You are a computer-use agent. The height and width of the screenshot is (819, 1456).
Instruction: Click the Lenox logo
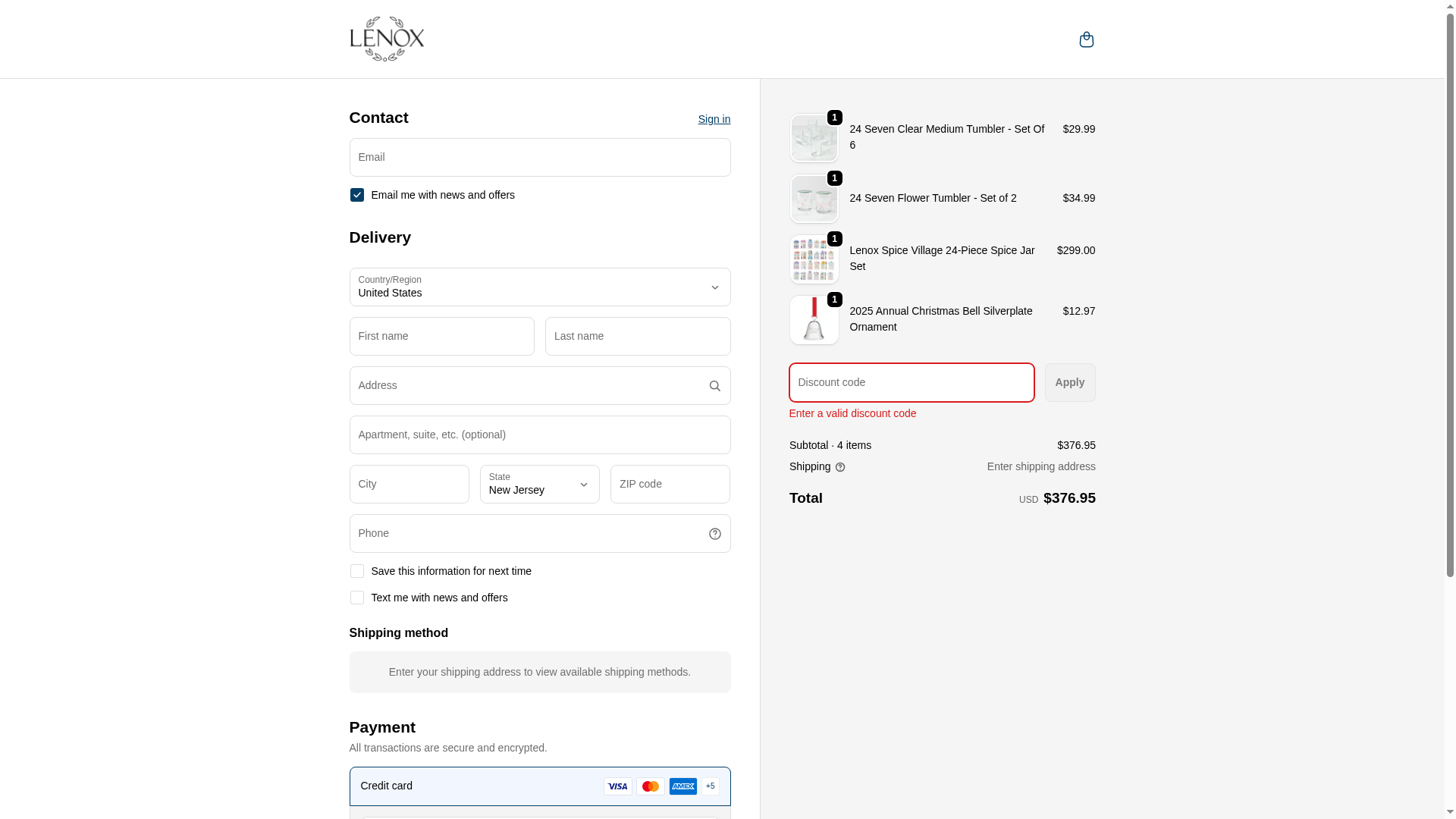(x=387, y=39)
